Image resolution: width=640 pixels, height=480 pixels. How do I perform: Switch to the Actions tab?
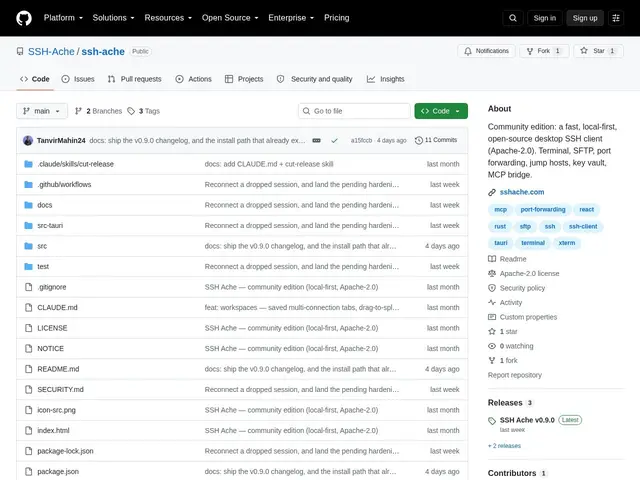click(193, 79)
